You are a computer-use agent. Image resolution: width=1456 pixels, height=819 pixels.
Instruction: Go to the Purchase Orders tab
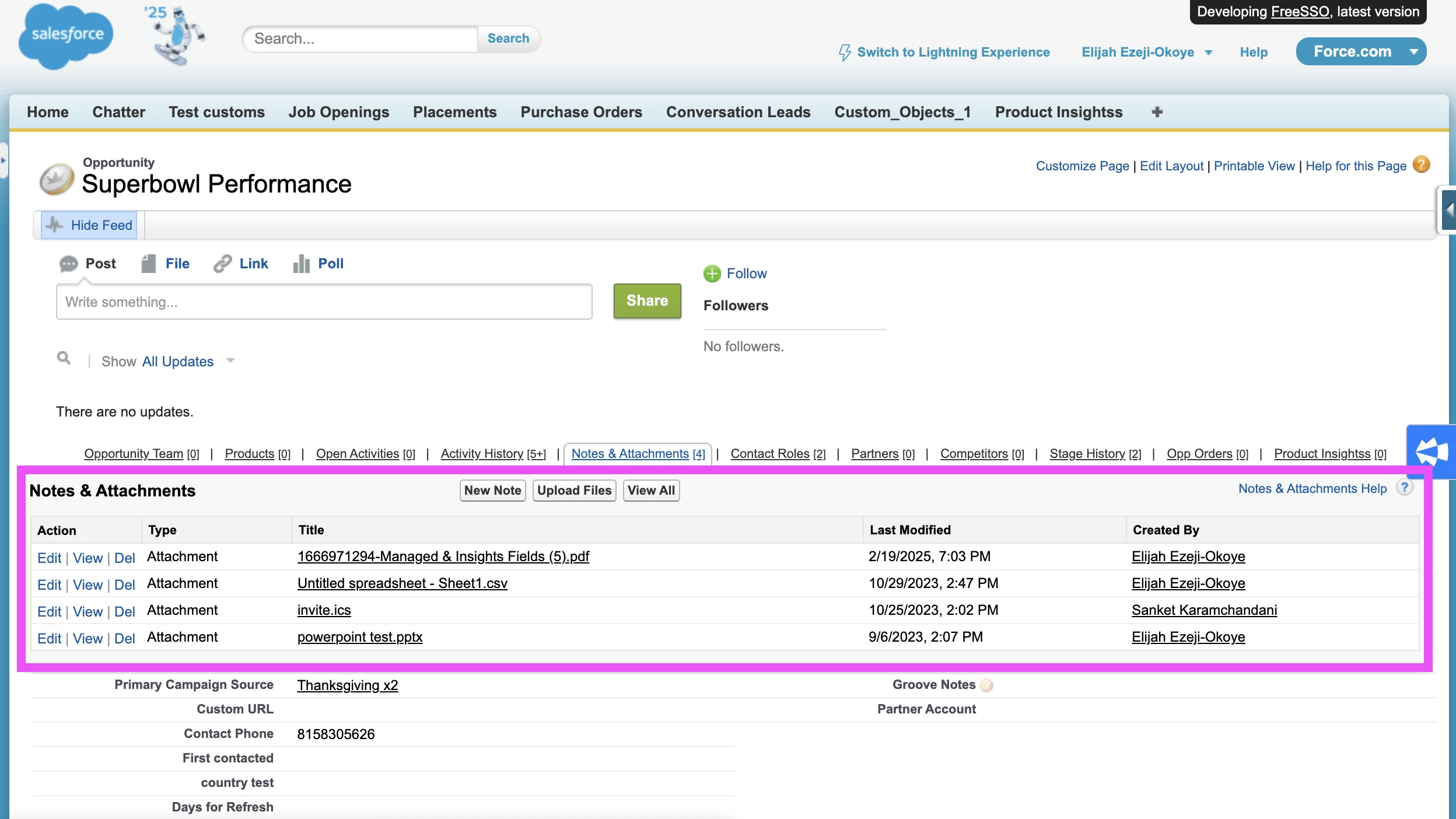[581, 112]
